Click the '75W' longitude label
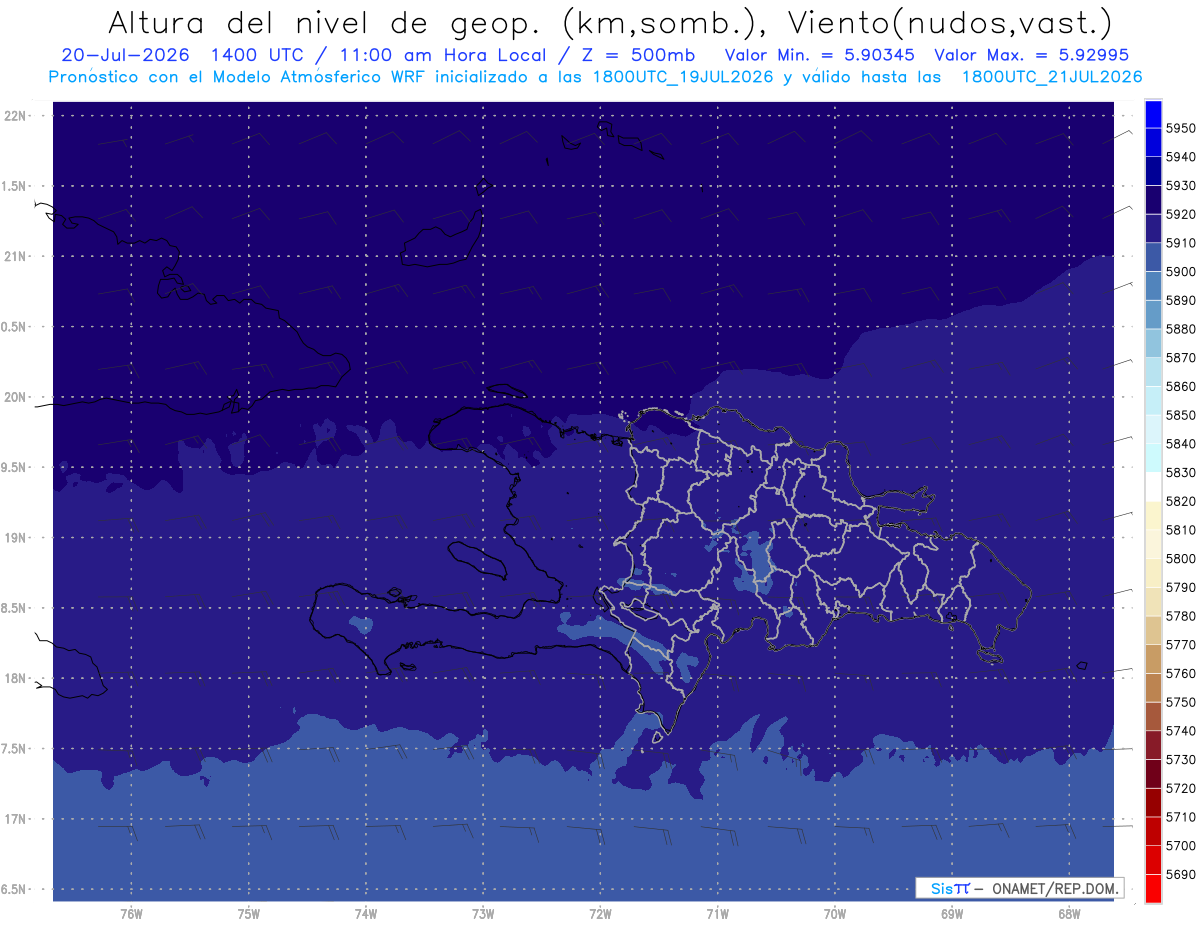 [249, 914]
